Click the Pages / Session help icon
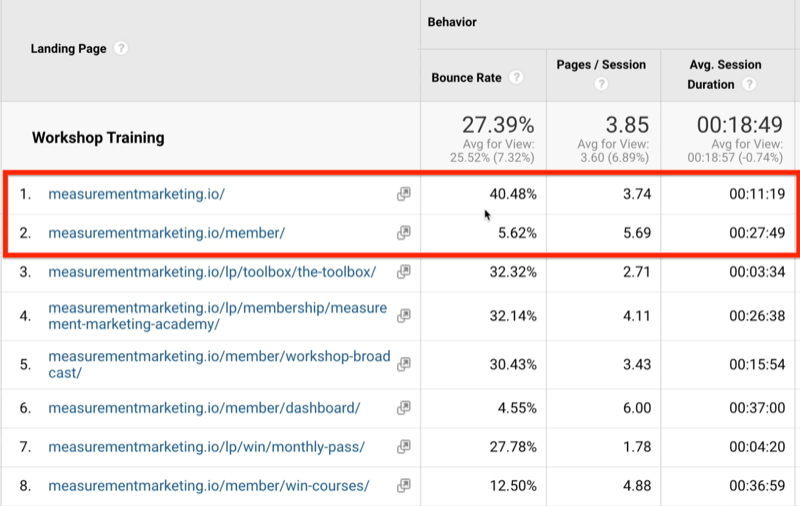The width and height of the screenshot is (800, 506). (x=602, y=84)
